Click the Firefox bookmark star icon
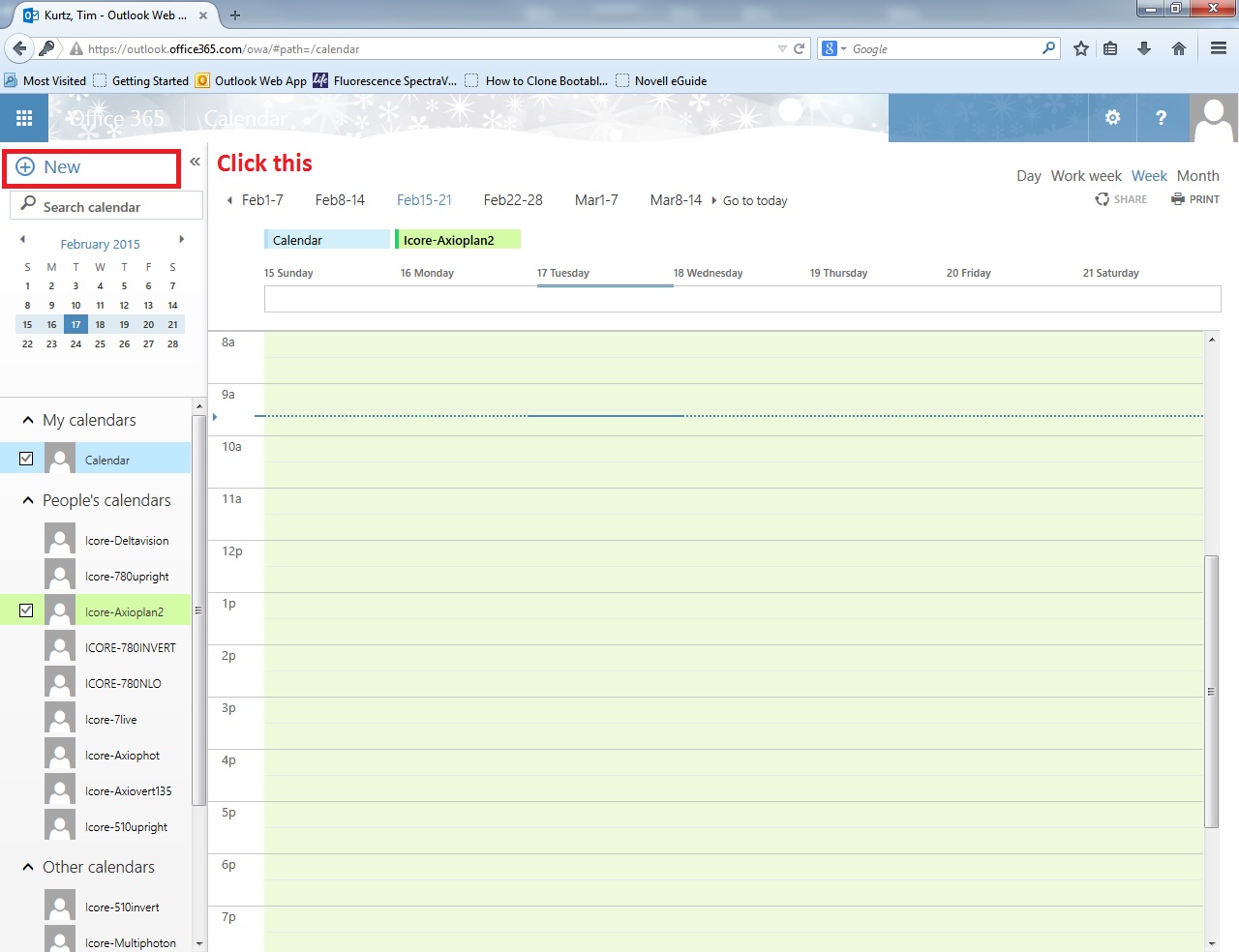The height and width of the screenshot is (952, 1239). coord(1081,48)
